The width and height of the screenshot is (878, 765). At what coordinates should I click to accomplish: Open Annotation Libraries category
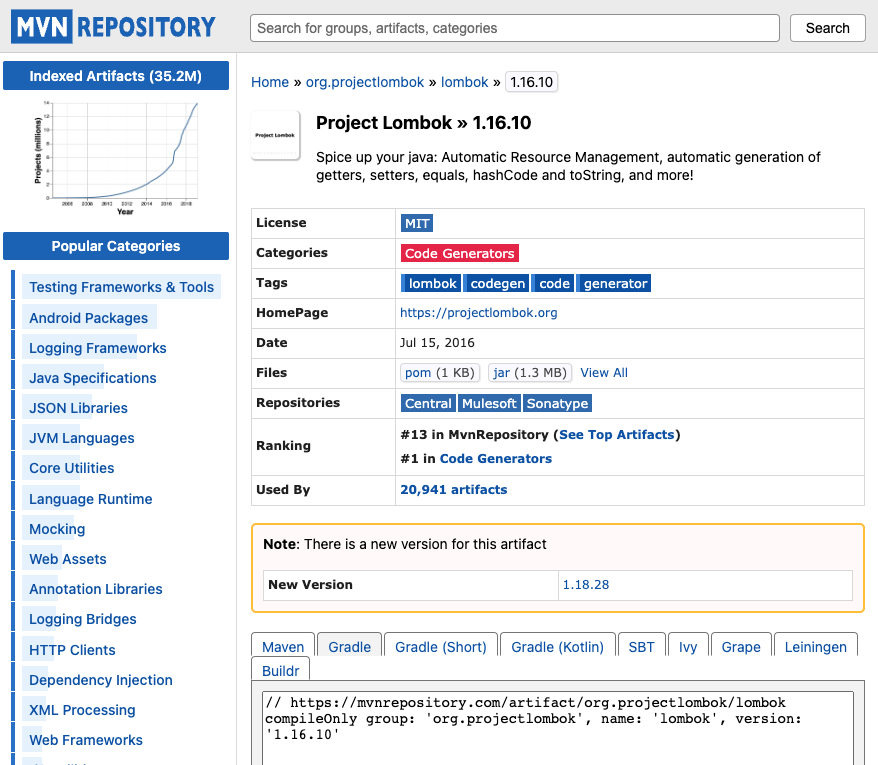pos(96,589)
